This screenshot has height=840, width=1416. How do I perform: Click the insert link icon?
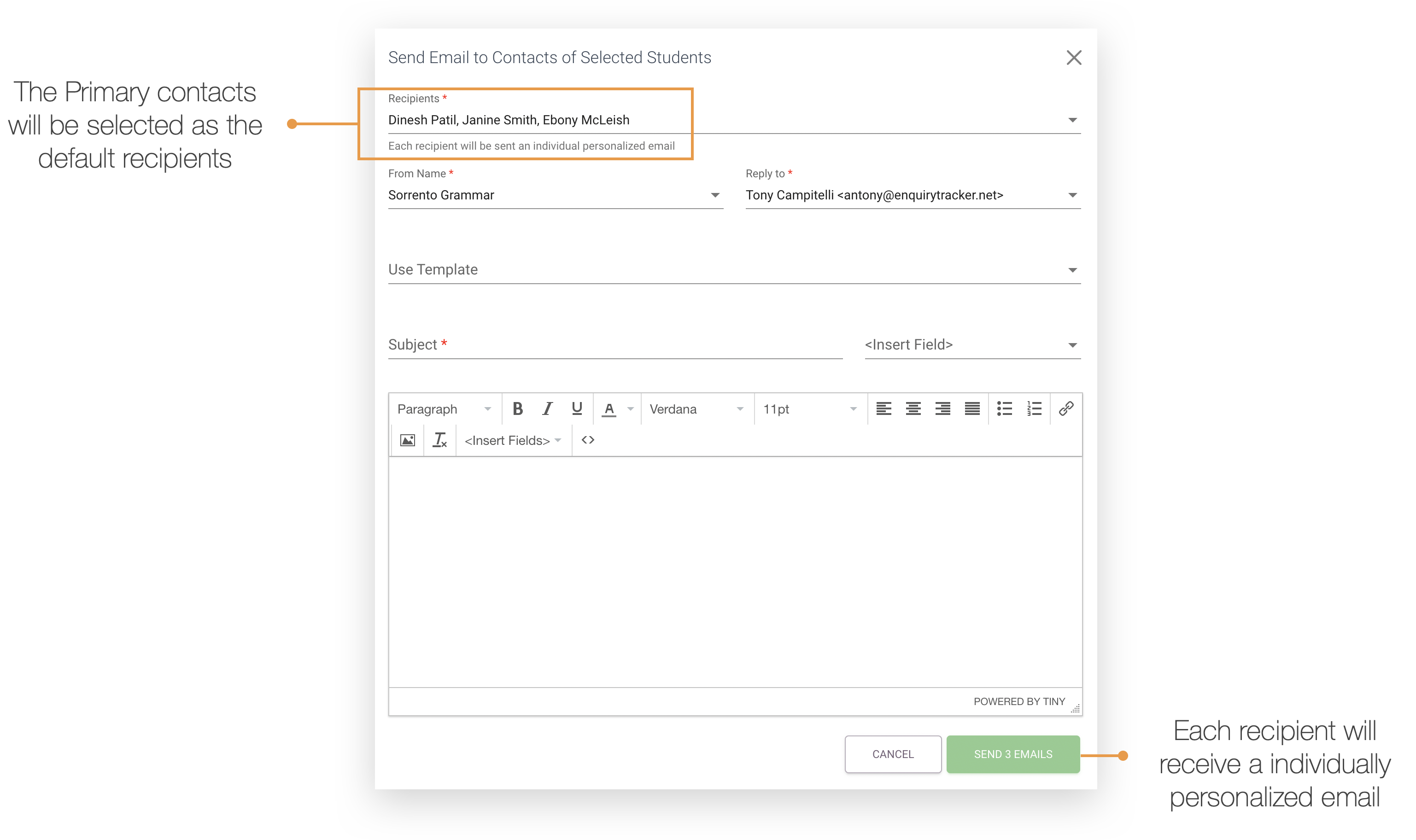coord(1066,408)
